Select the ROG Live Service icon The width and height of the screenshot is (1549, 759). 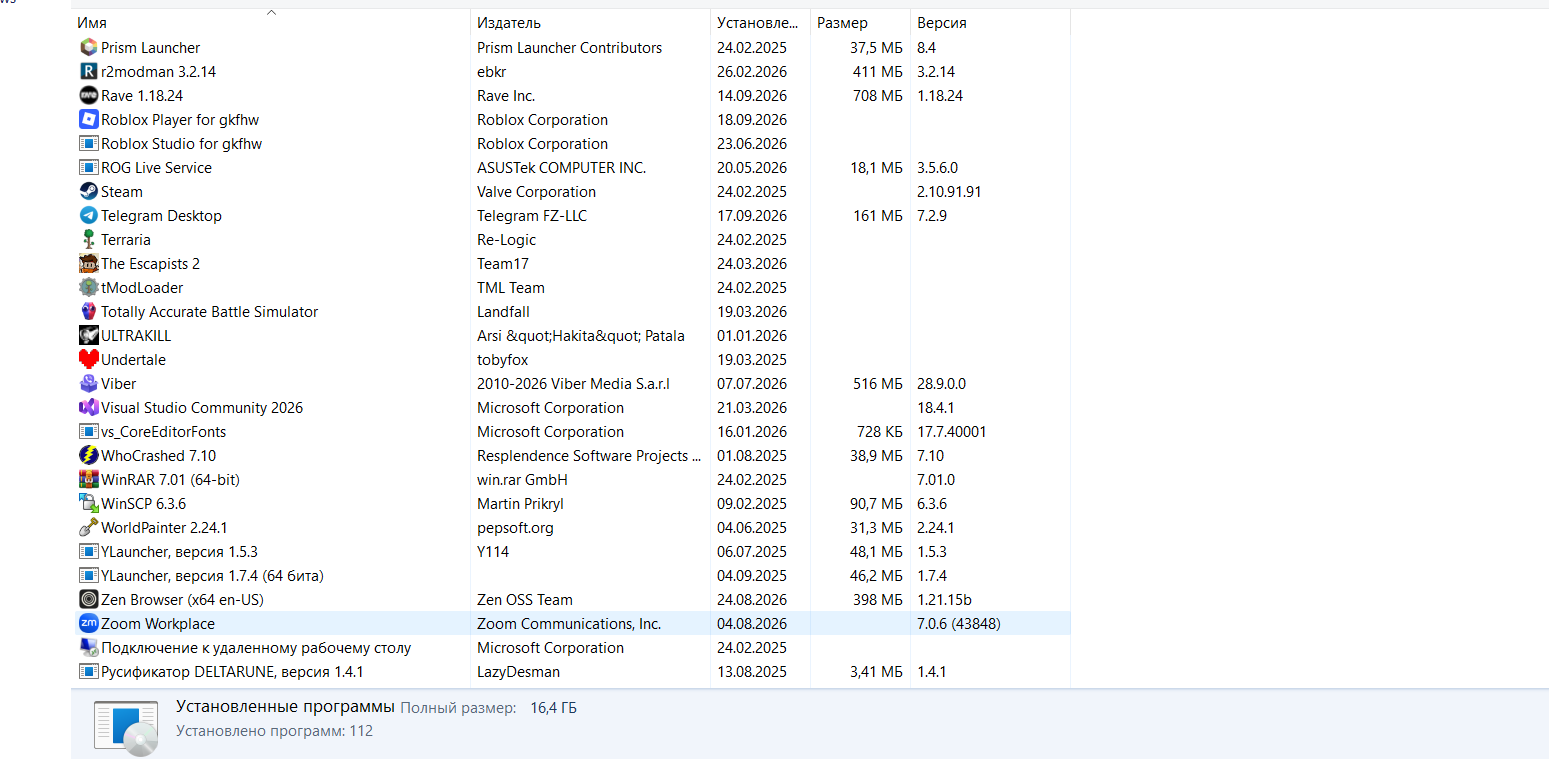click(x=88, y=167)
